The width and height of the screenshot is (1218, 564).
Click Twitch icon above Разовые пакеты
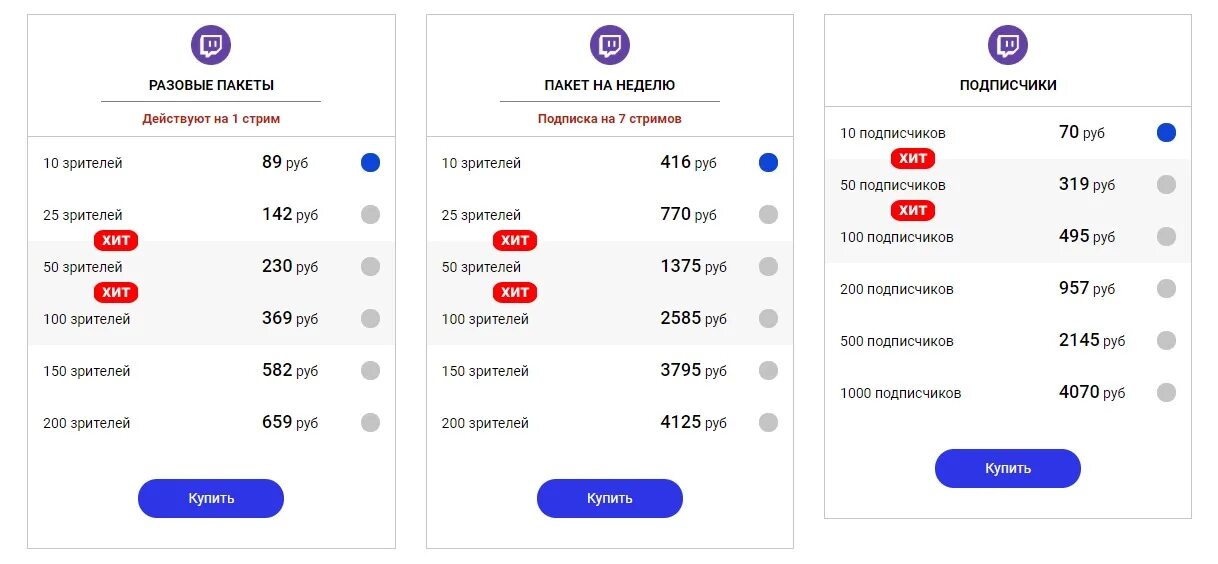(x=211, y=45)
